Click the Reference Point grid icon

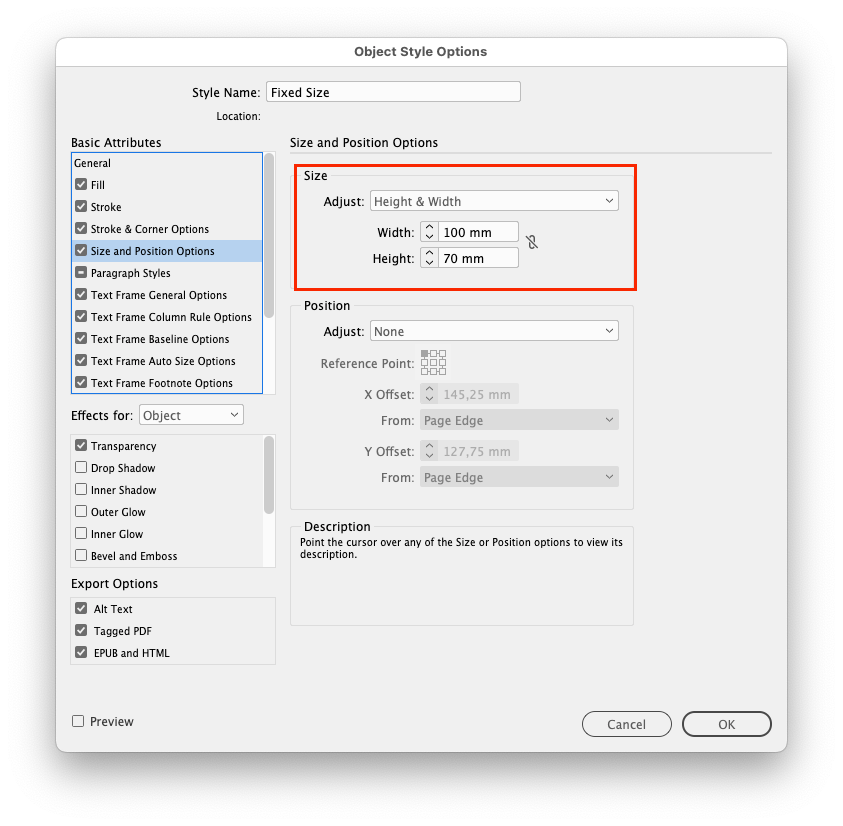[x=433, y=362]
